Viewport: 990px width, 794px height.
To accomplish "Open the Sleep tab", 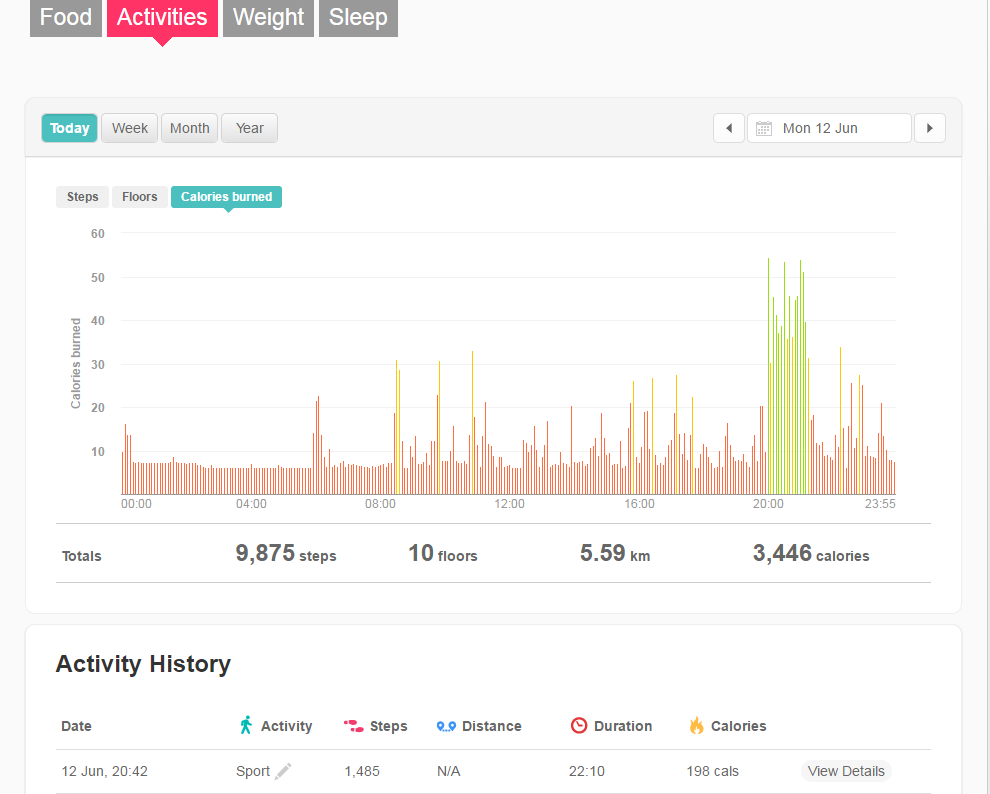I will [x=358, y=18].
